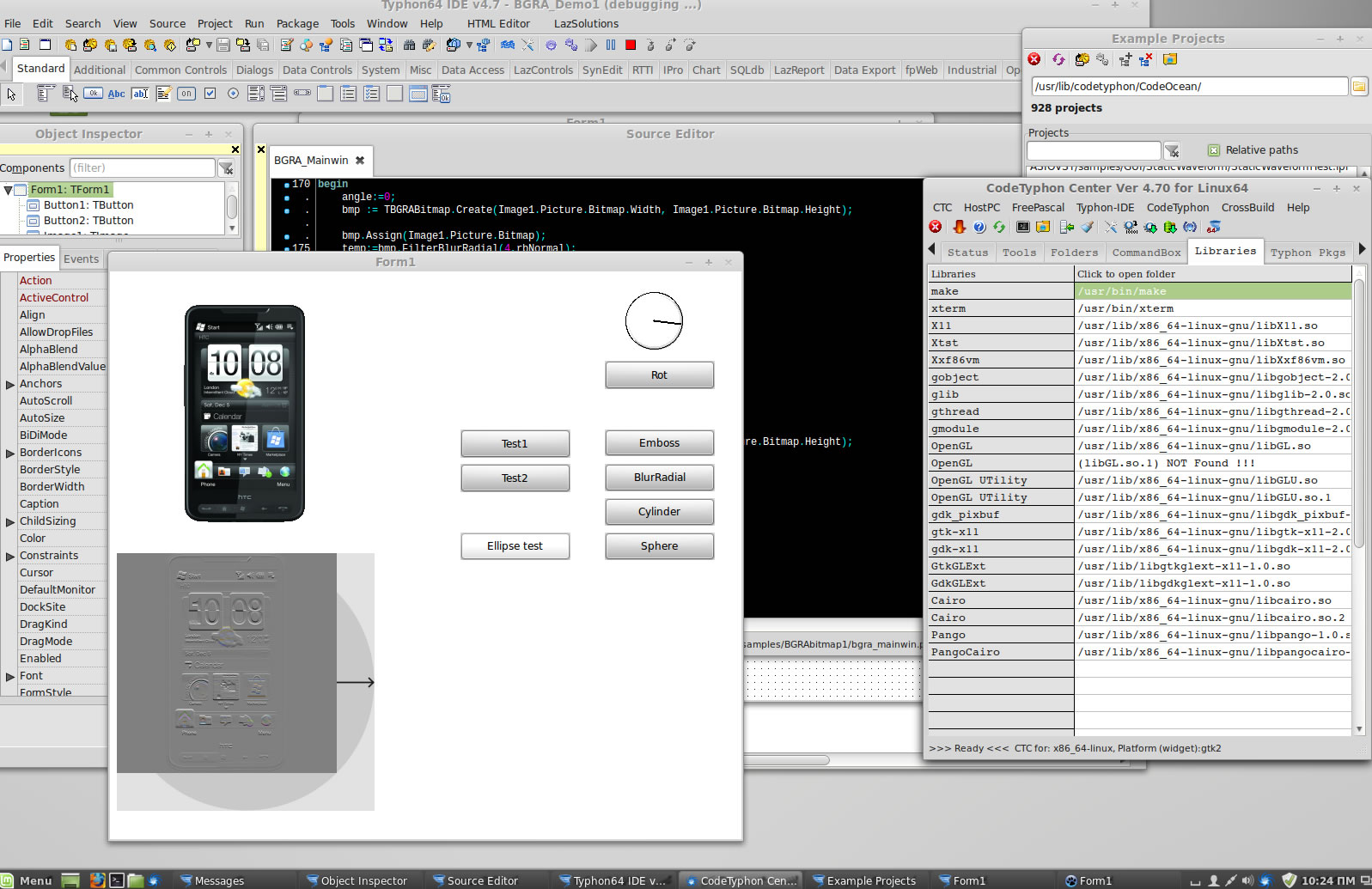
Task: Click the folder browse button beside CodeOcean path
Action: (1359, 86)
